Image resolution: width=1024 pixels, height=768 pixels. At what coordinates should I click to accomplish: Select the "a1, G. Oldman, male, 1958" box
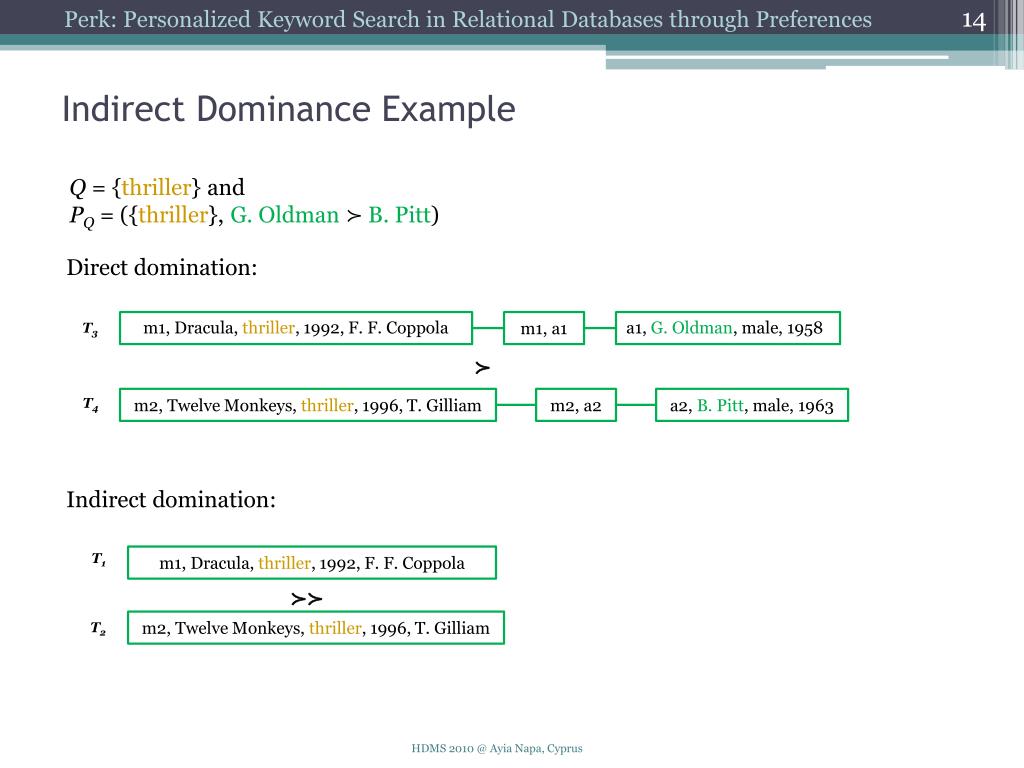[728, 328]
